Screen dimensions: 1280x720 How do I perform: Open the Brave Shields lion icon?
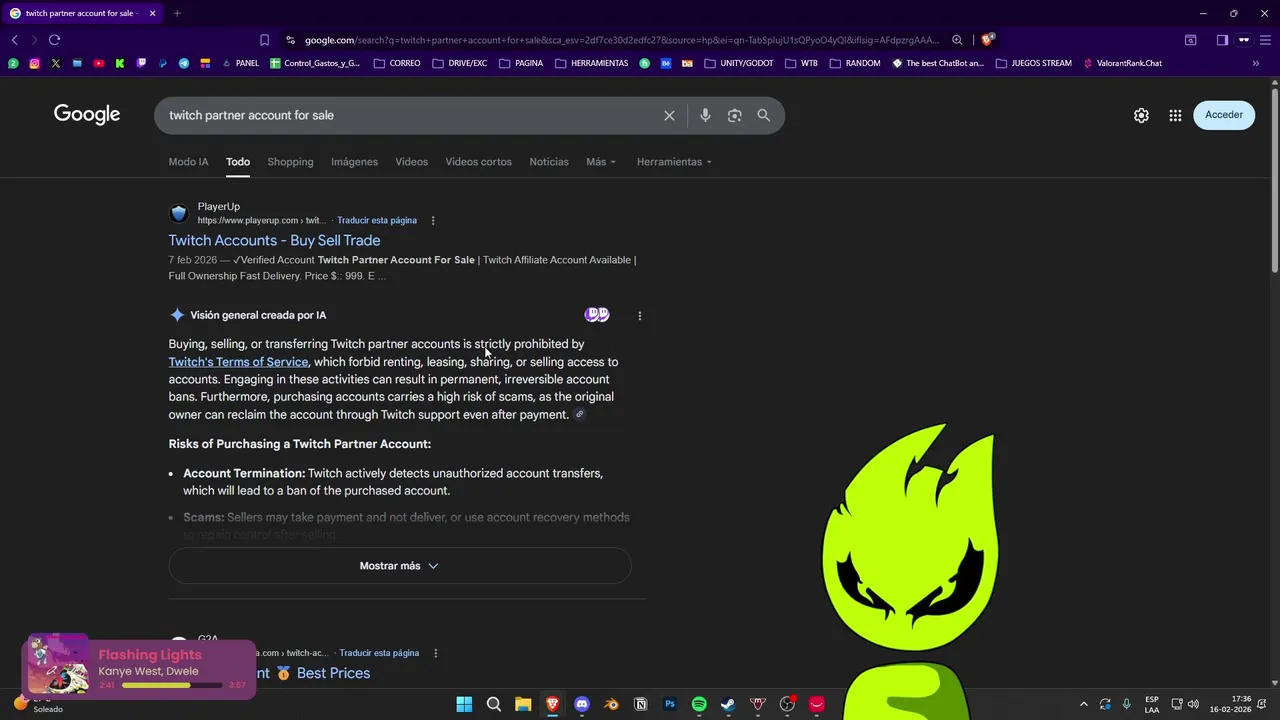[987, 40]
